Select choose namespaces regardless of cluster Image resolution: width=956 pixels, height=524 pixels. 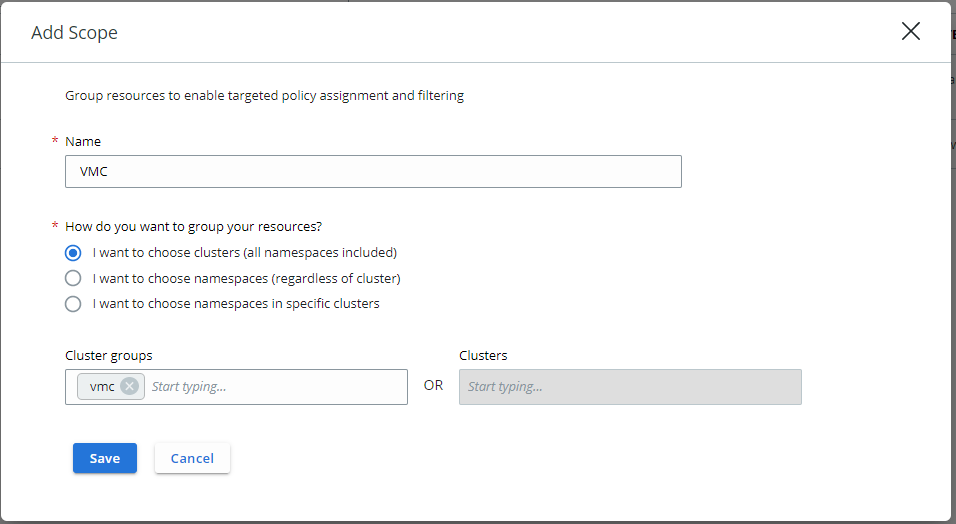(73, 278)
